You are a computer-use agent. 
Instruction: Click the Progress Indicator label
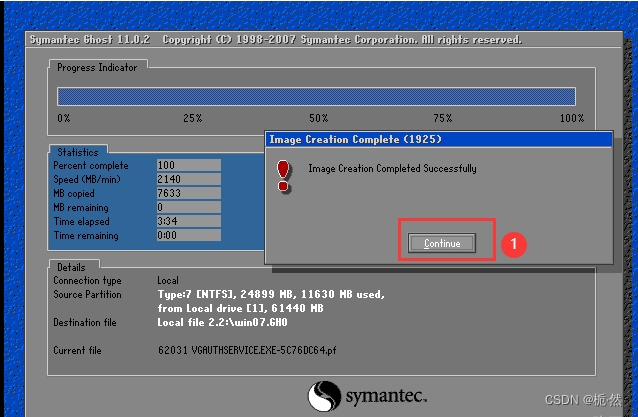tap(97, 68)
